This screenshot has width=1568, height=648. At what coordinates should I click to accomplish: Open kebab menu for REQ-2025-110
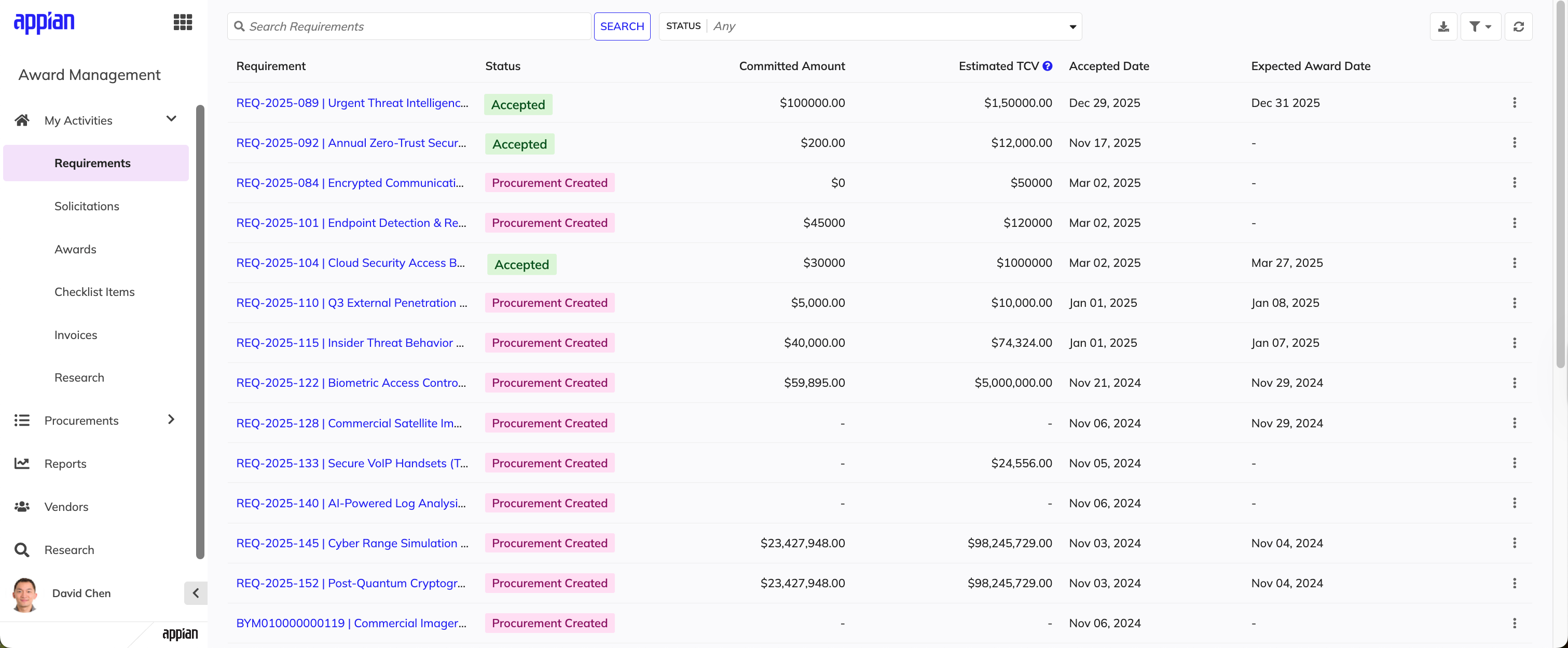tap(1515, 303)
